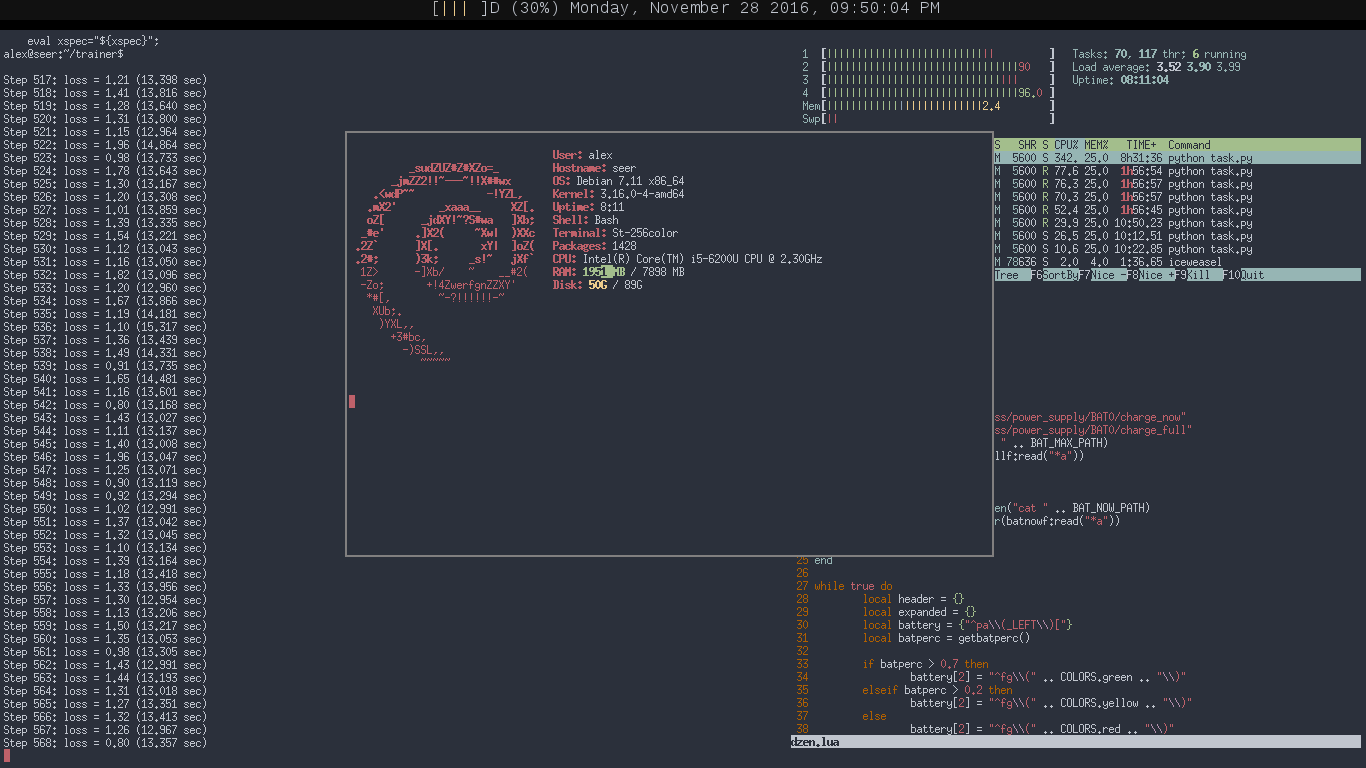The height and width of the screenshot is (768, 1366).
Task: Click the CPU 1 usage meter in htop
Action: [x=928, y=54]
